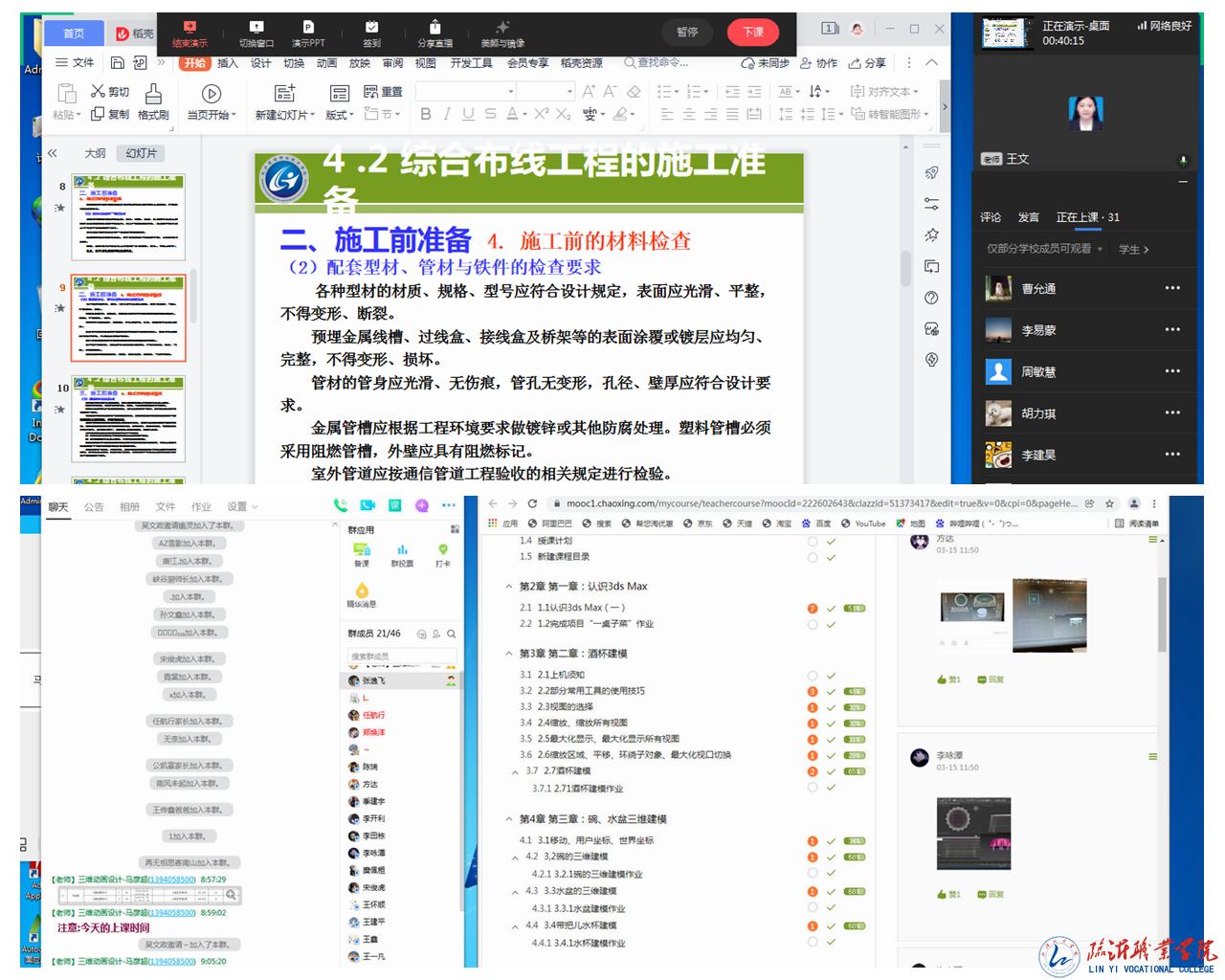Image resolution: width=1225 pixels, height=980 pixels.
Task: Click the underline U formatting icon
Action: coord(468,114)
